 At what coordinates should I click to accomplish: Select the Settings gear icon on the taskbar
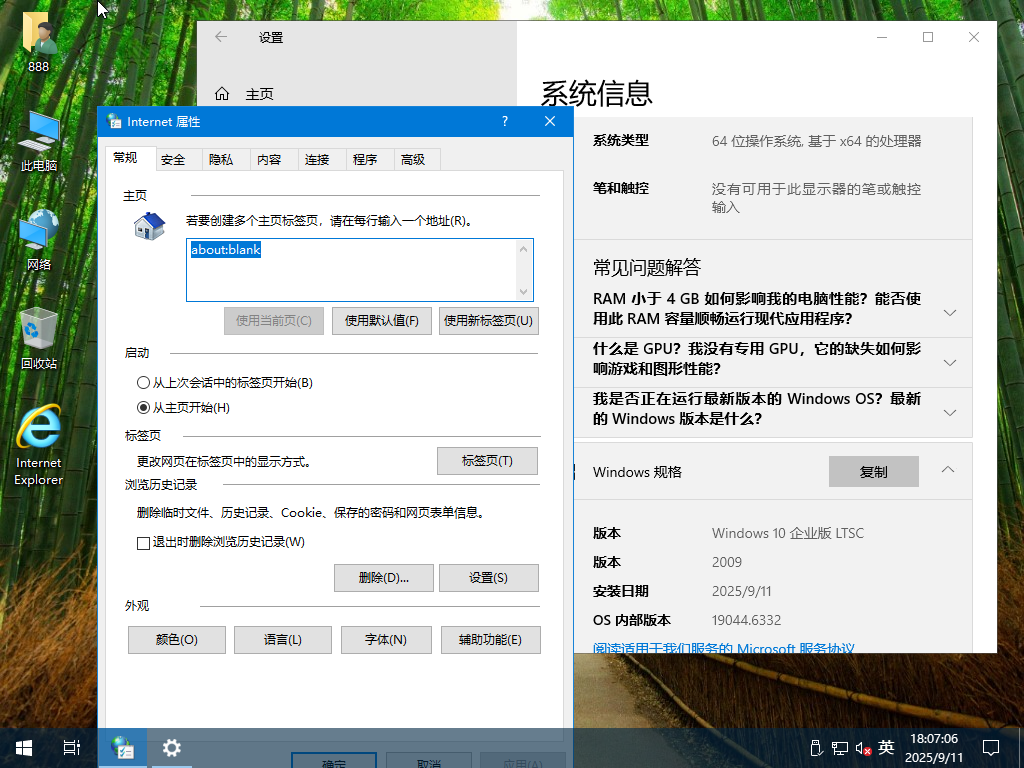170,747
